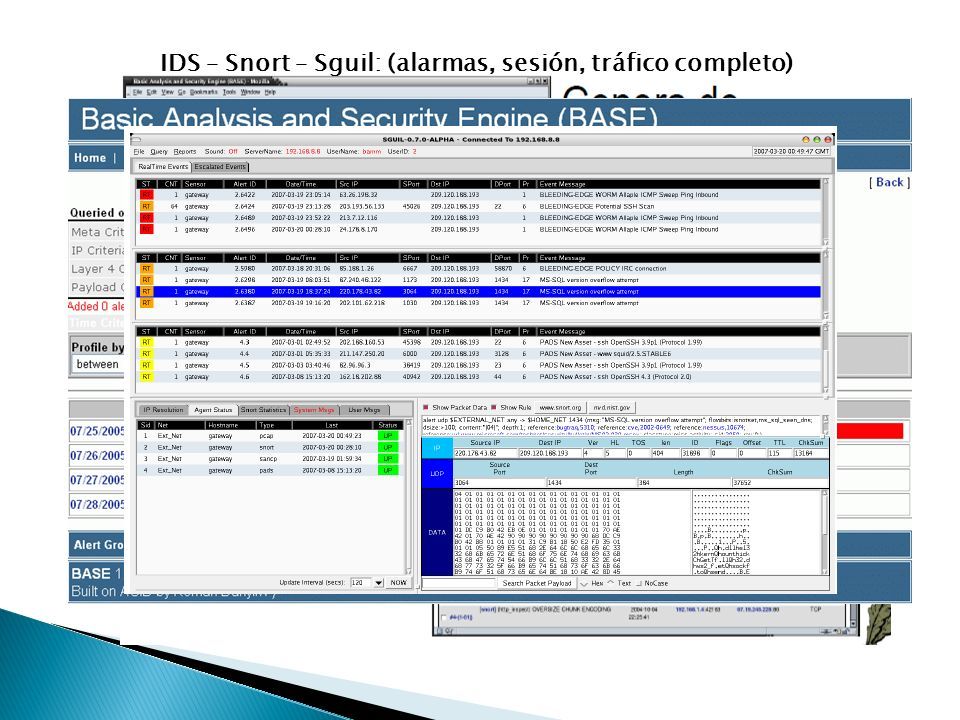Click the green UP status of pads agent
Screen dimensions: 960x720
click(x=388, y=471)
